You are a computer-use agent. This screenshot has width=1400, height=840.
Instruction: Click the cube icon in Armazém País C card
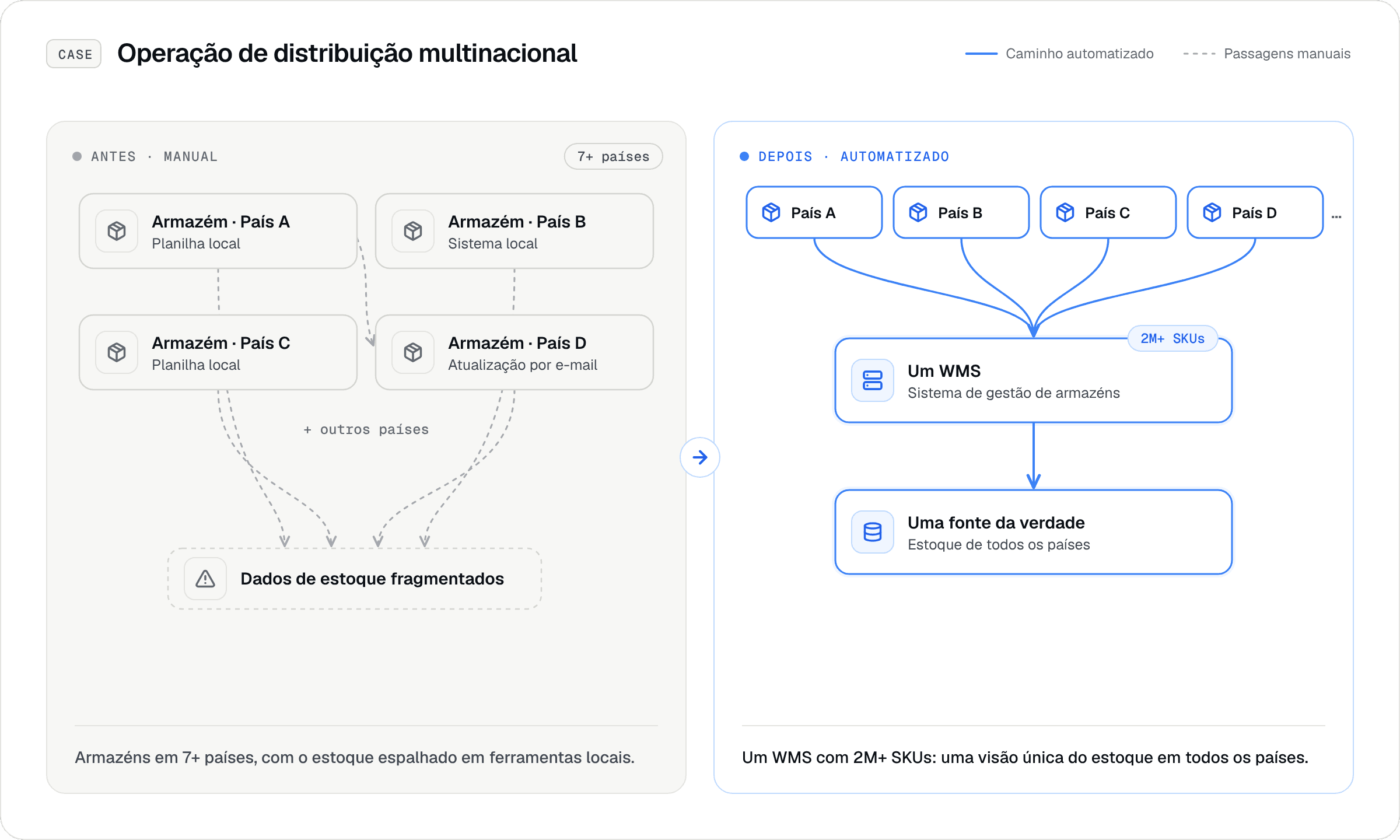pyautogui.click(x=117, y=352)
